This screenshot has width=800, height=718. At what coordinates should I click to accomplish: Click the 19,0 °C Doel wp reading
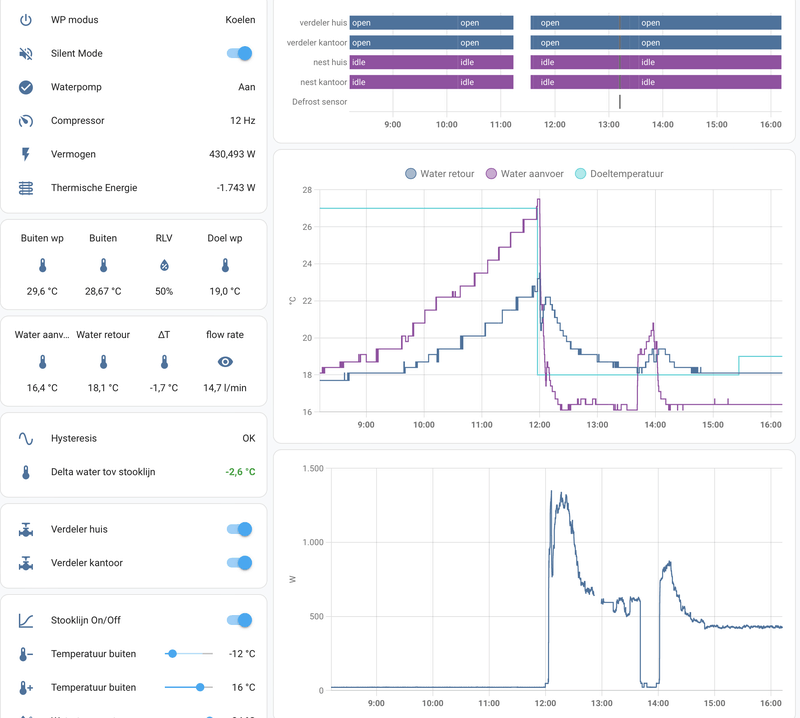tap(225, 291)
